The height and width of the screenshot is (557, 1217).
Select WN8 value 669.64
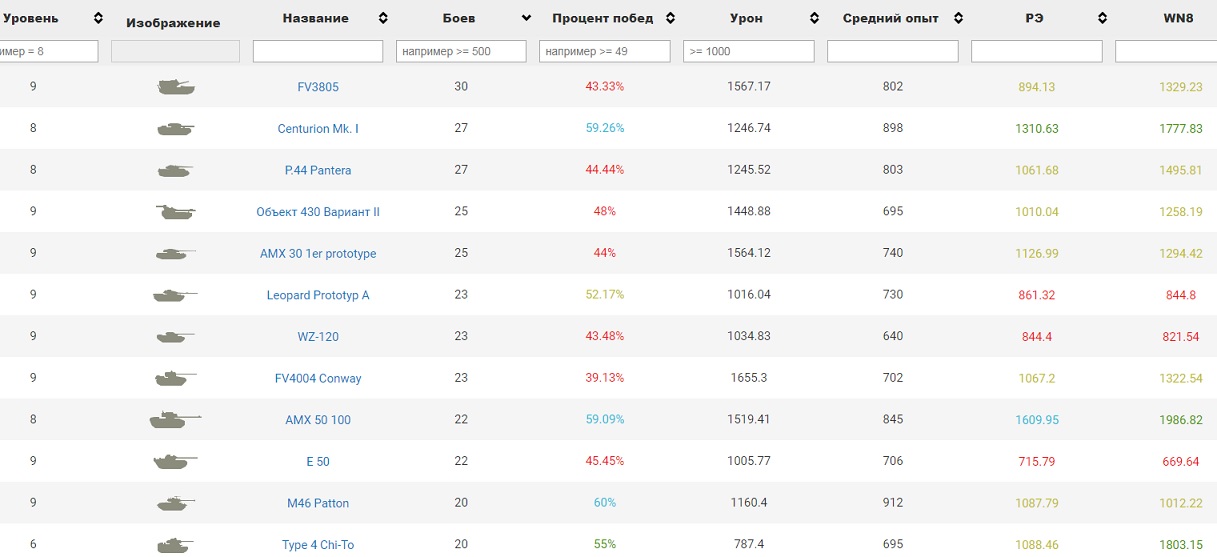1181,462
